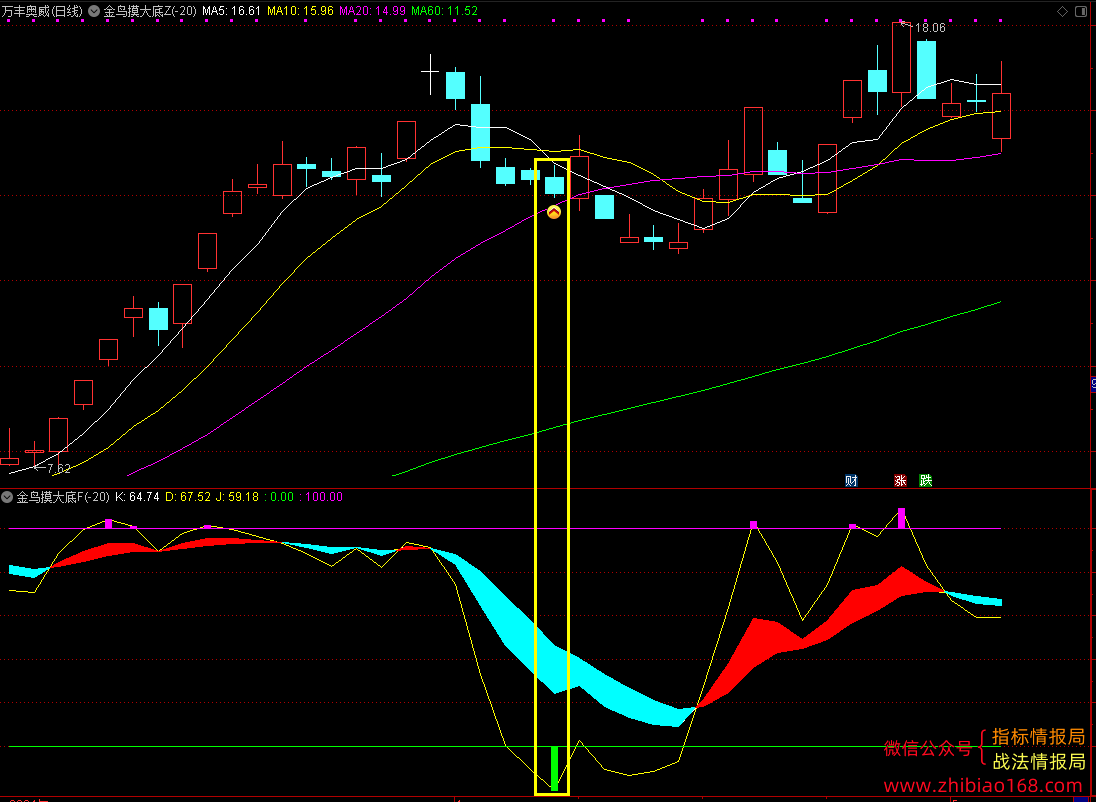
Task: Open dropdown arrow beside 金鸟摸大底Z indicator name
Action: click(x=94, y=11)
